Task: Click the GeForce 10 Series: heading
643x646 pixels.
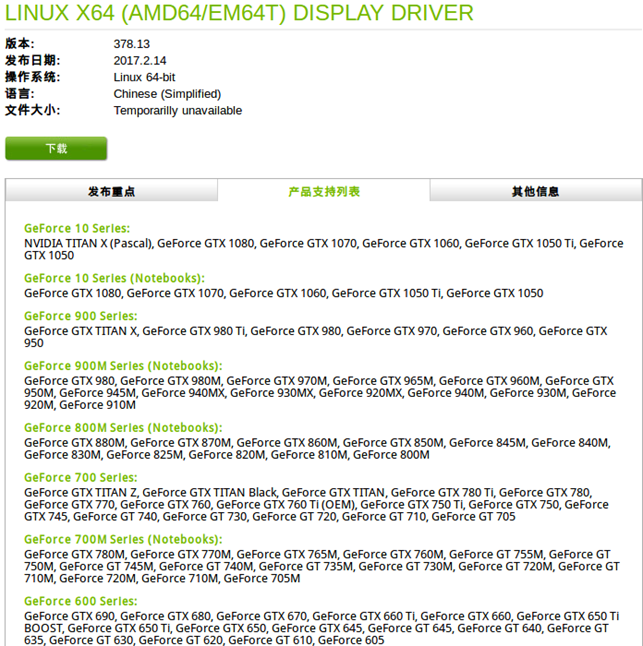Action: click(77, 228)
